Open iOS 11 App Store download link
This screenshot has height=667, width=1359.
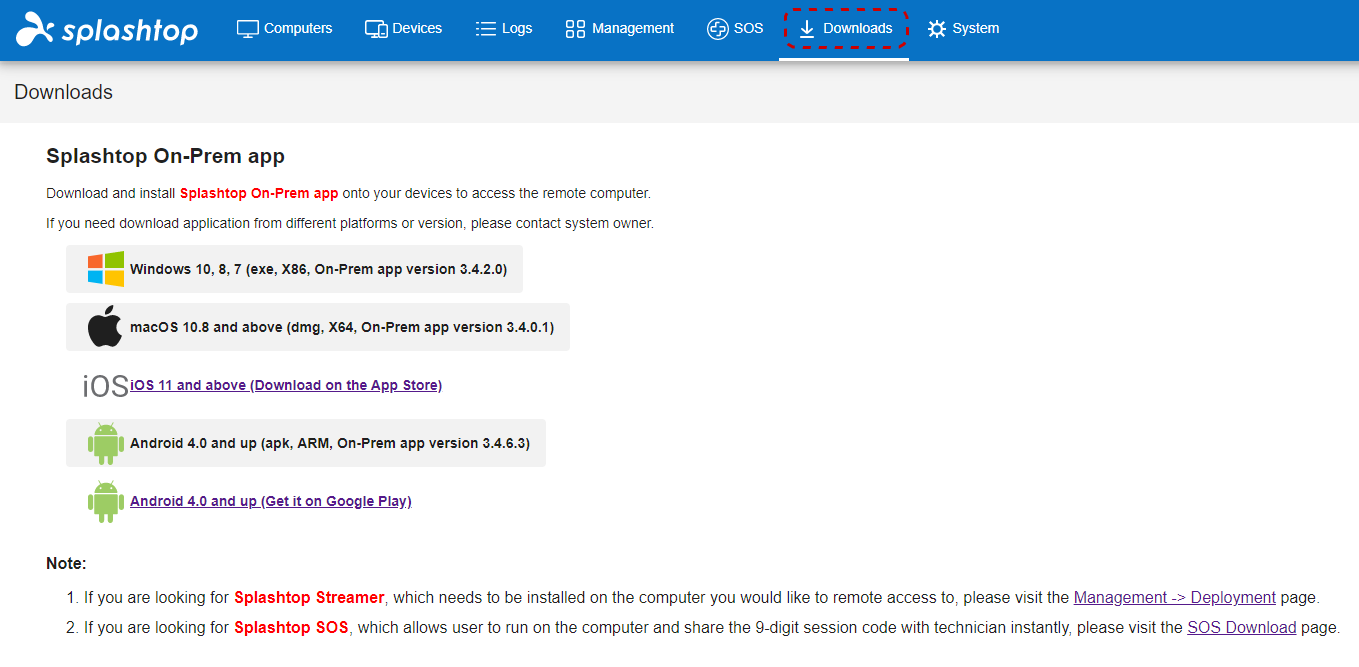[286, 385]
